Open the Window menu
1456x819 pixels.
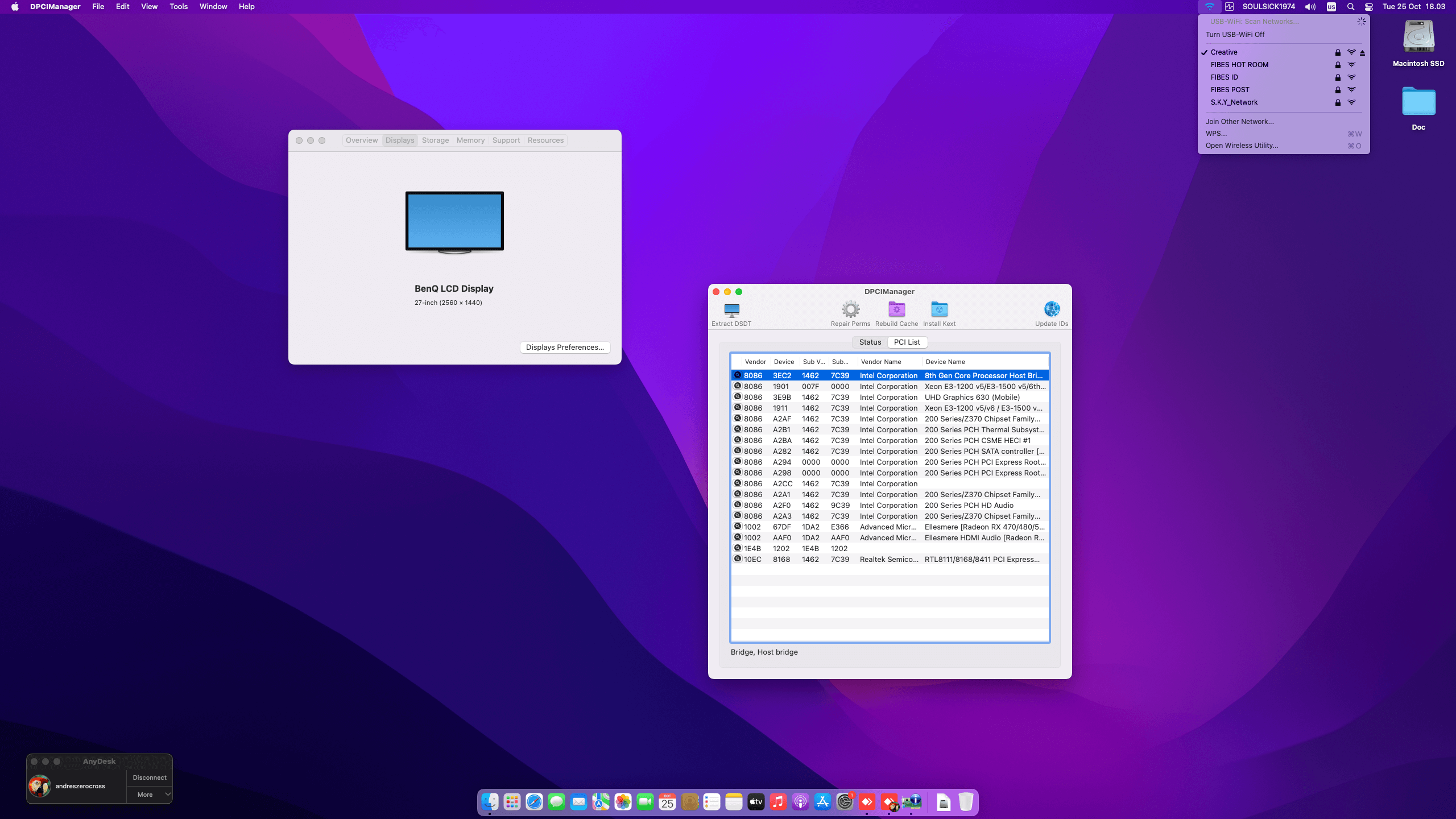point(213,7)
